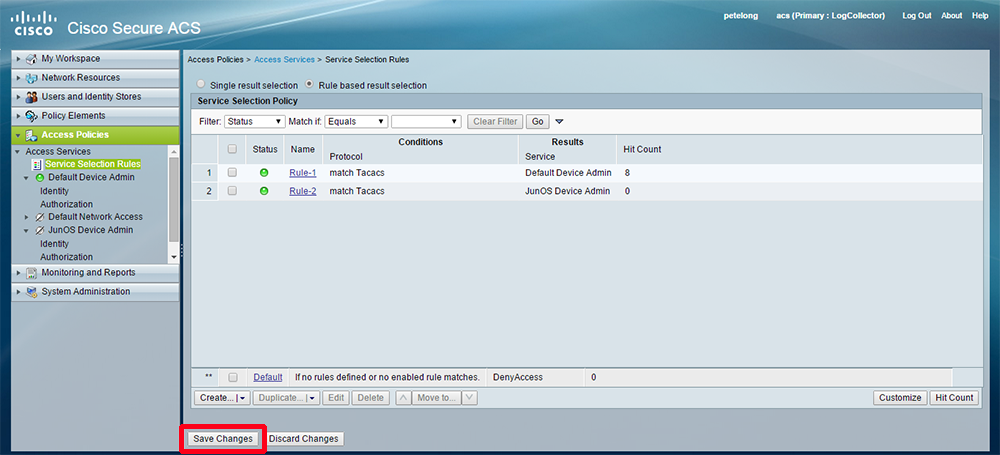Click the Customize button
1000x455 pixels.
pyautogui.click(x=900, y=398)
